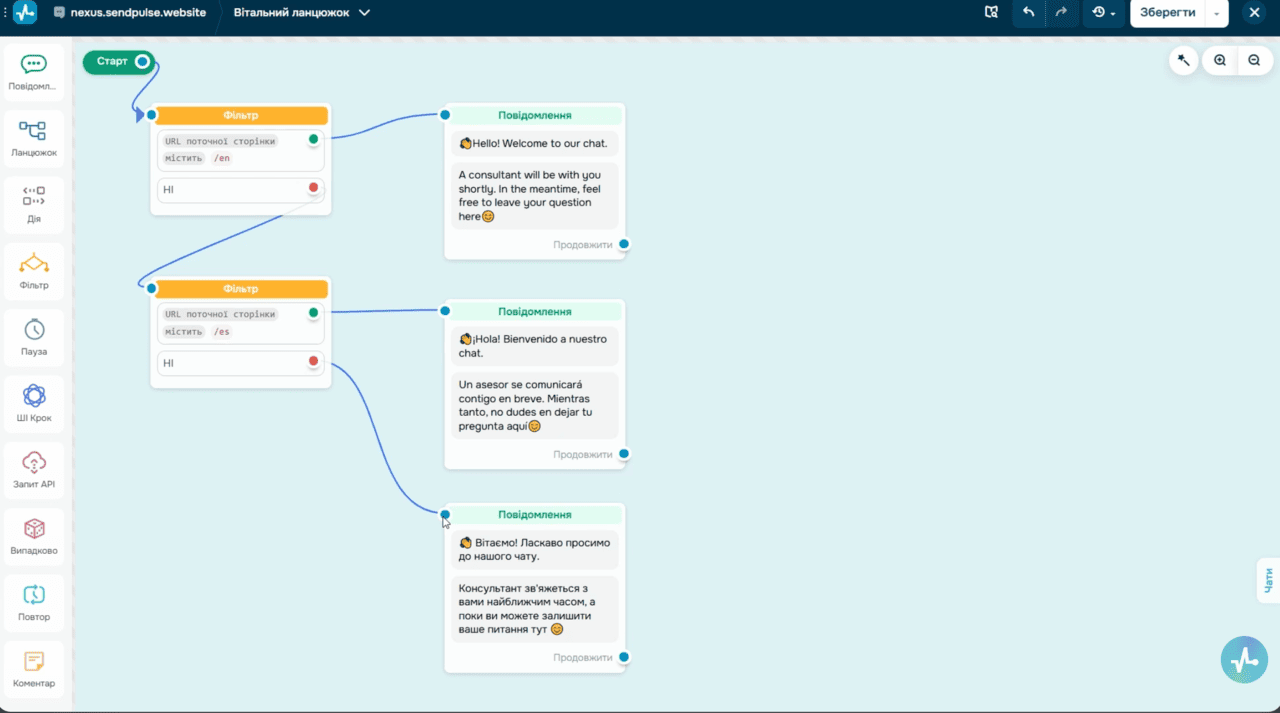Add a Ланцюжок flow block from sidebar

(x=34, y=139)
